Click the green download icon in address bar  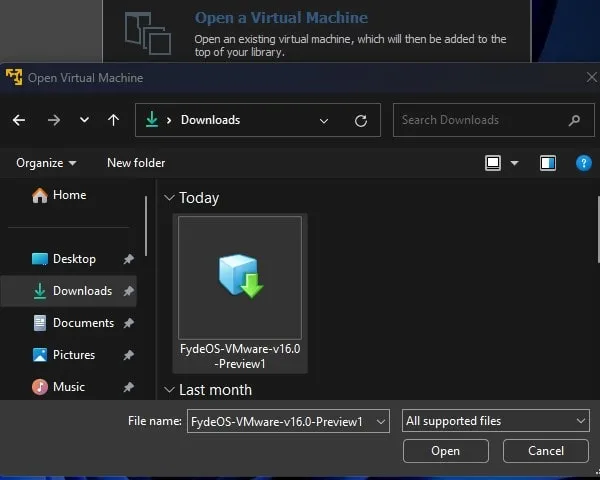click(152, 119)
